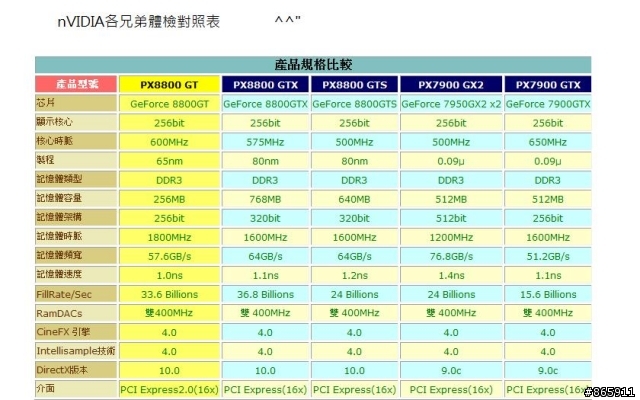Screen dimensions: 640x400
Task: Click 9.0c in the PX7900 GX2 column
Action: tap(451, 371)
